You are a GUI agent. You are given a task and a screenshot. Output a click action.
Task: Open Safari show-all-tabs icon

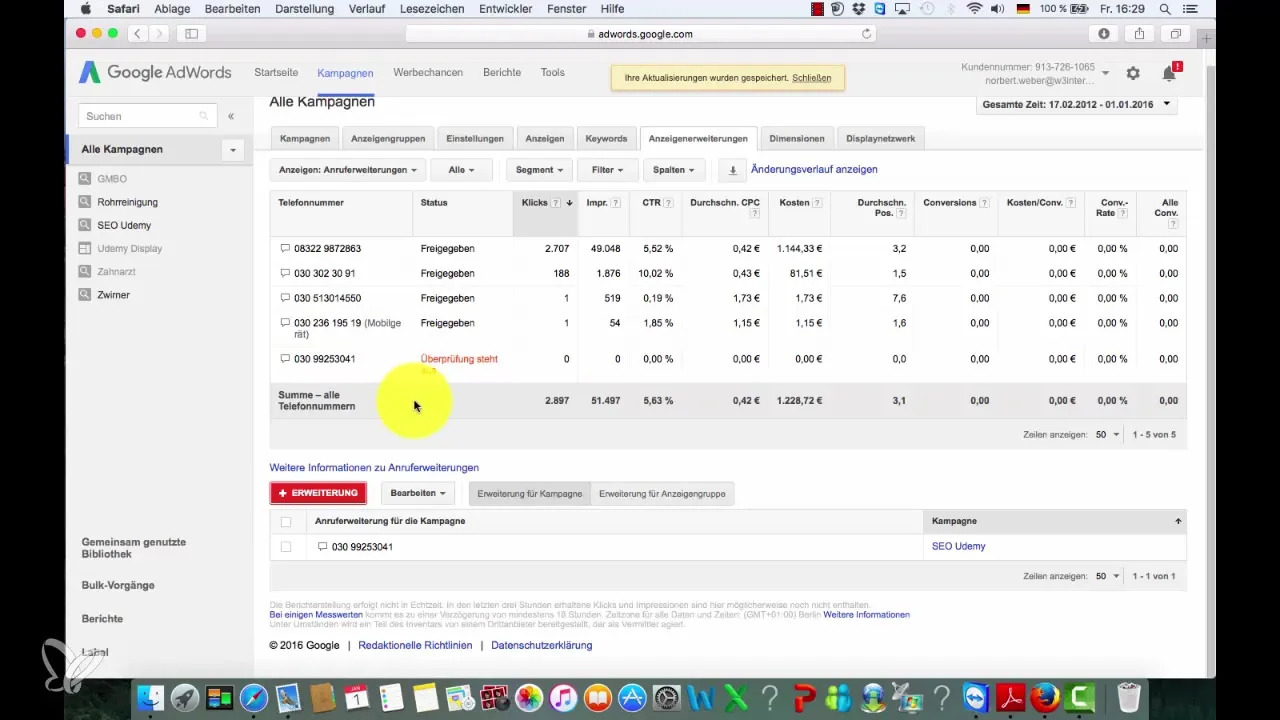pyautogui.click(x=1176, y=33)
